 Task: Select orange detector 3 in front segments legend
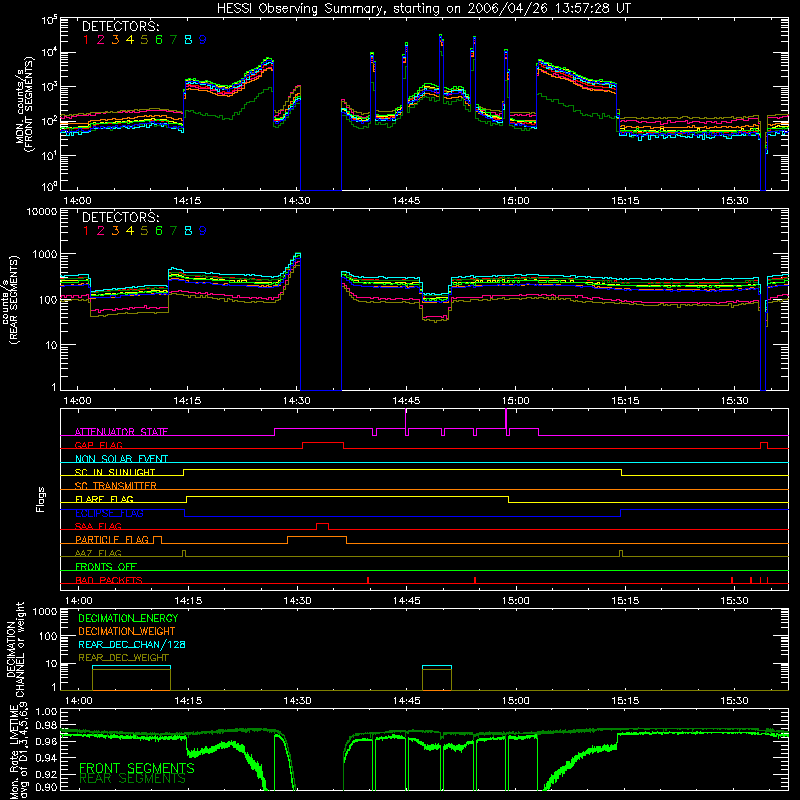pos(115,40)
